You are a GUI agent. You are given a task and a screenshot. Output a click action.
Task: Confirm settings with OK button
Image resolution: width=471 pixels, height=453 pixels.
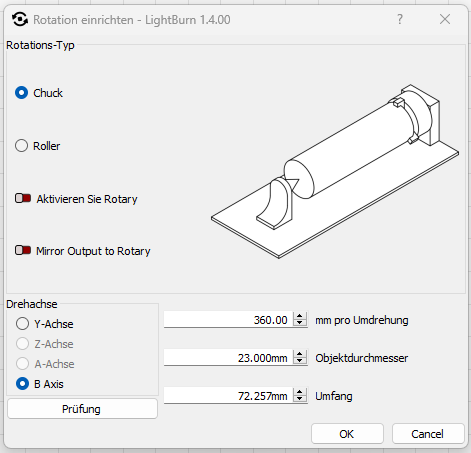(x=347, y=434)
